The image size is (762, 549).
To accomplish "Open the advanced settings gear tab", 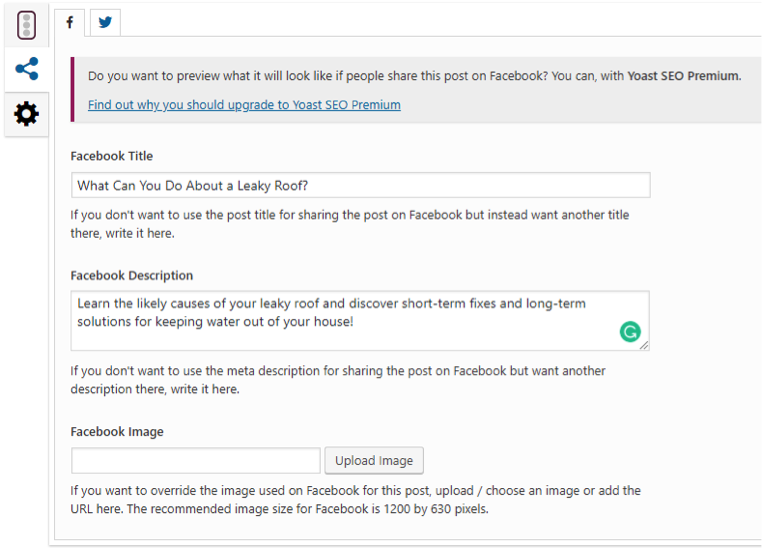I will (27, 114).
